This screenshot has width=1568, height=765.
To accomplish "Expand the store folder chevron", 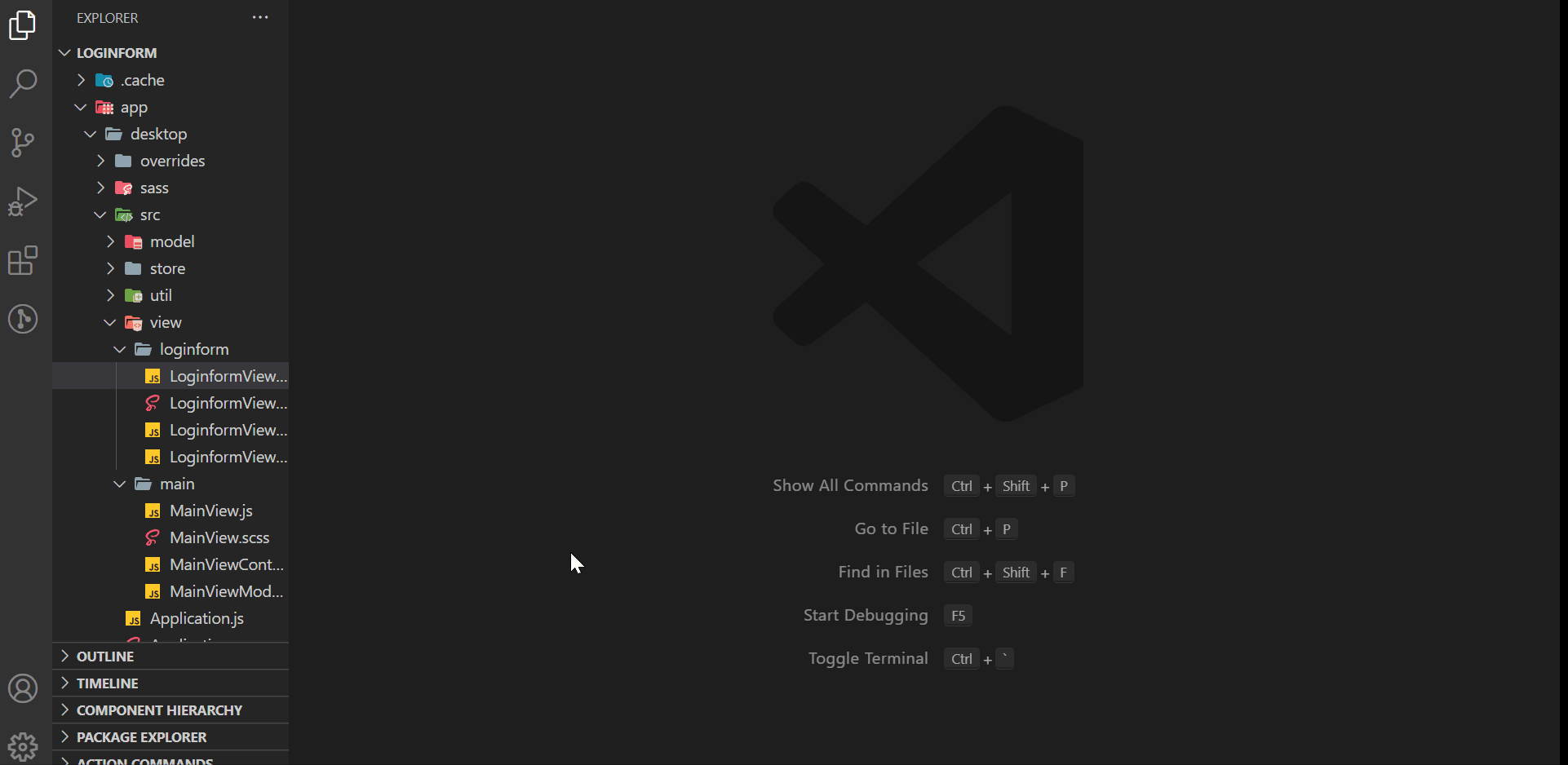I will tap(110, 268).
